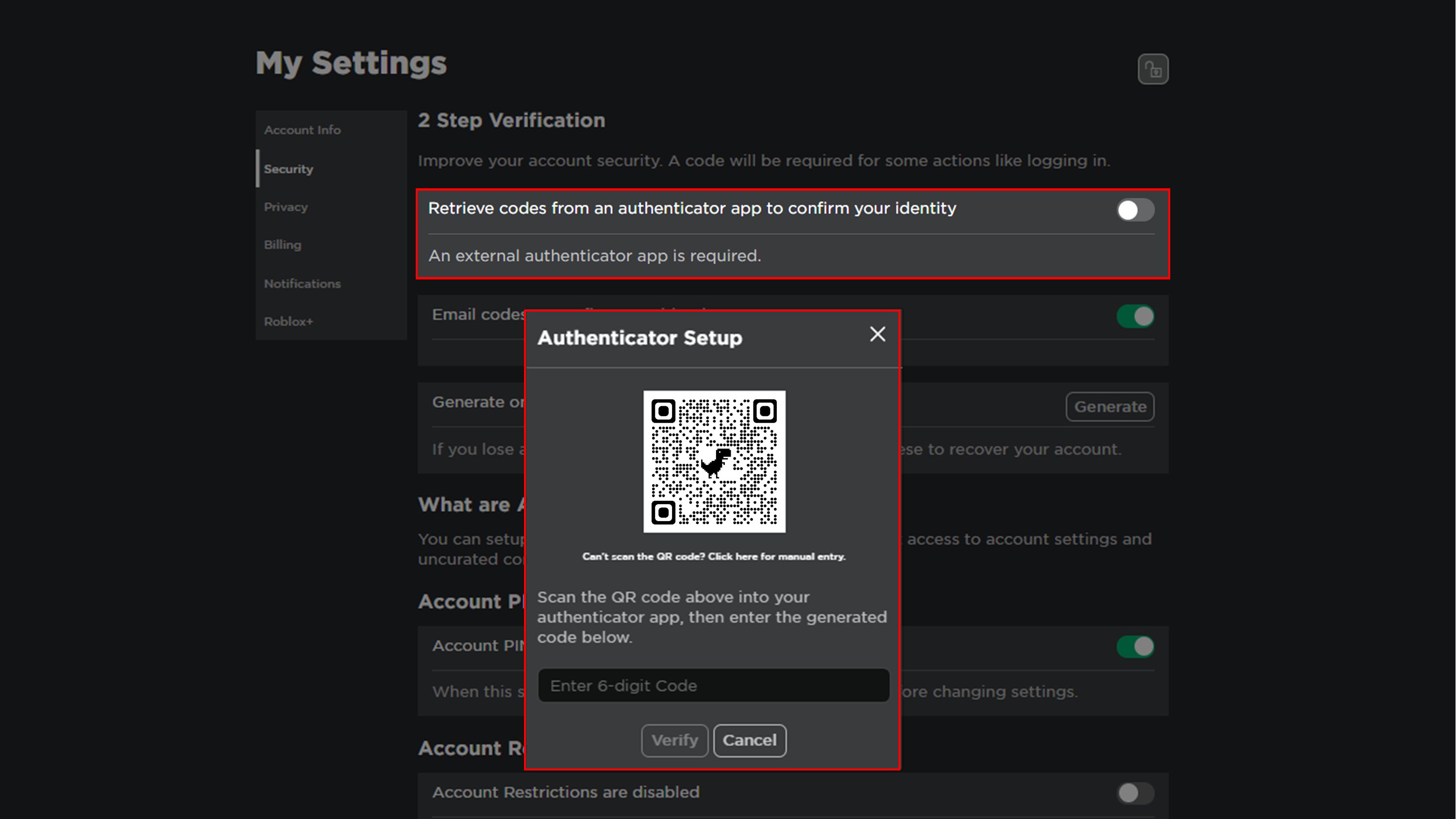This screenshot has width=1456, height=819.
Task: Select Notifications sidebar menu item
Action: [302, 283]
